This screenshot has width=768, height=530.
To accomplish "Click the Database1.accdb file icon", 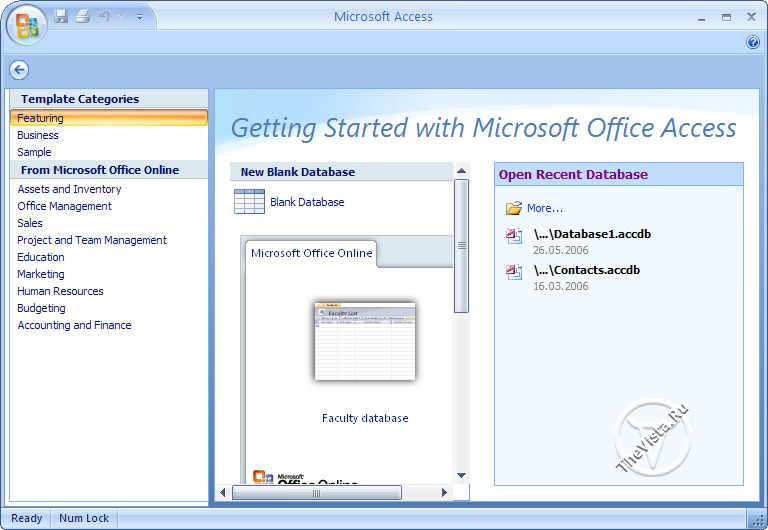I will (x=514, y=237).
